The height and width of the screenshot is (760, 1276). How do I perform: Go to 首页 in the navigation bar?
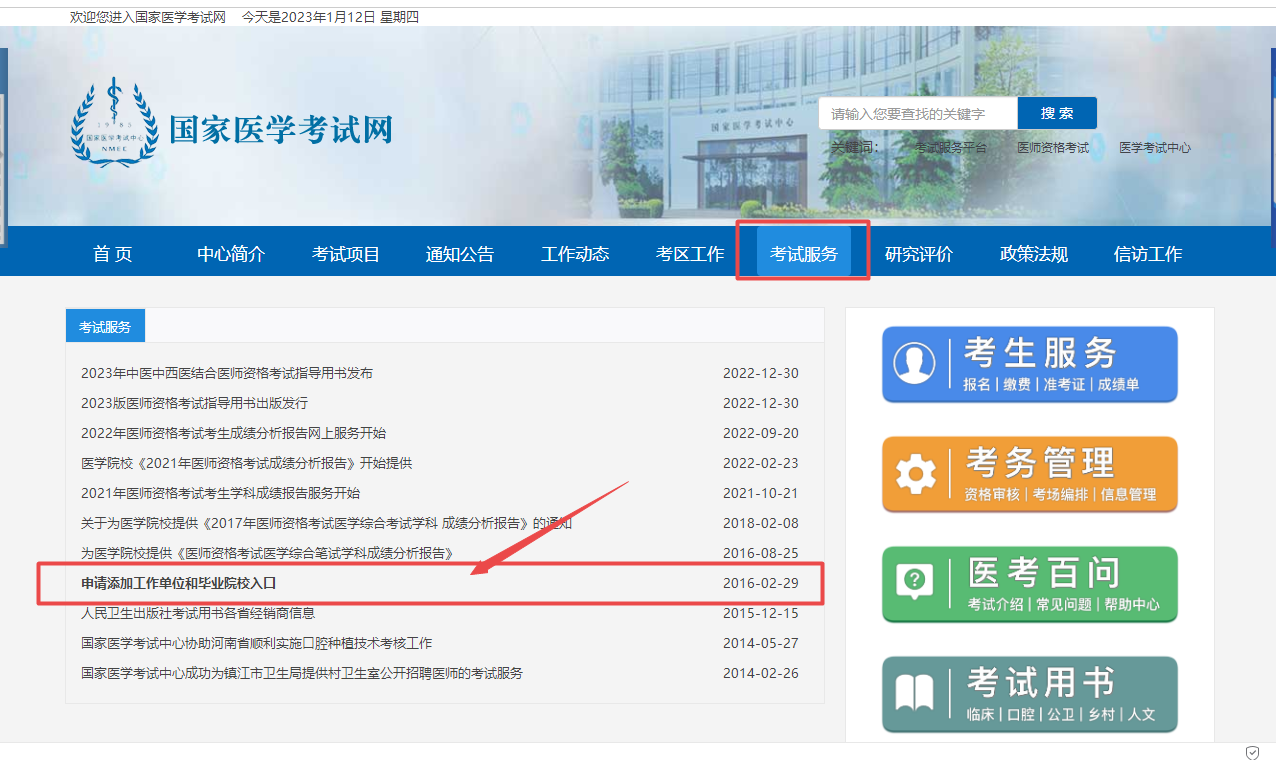click(x=112, y=254)
